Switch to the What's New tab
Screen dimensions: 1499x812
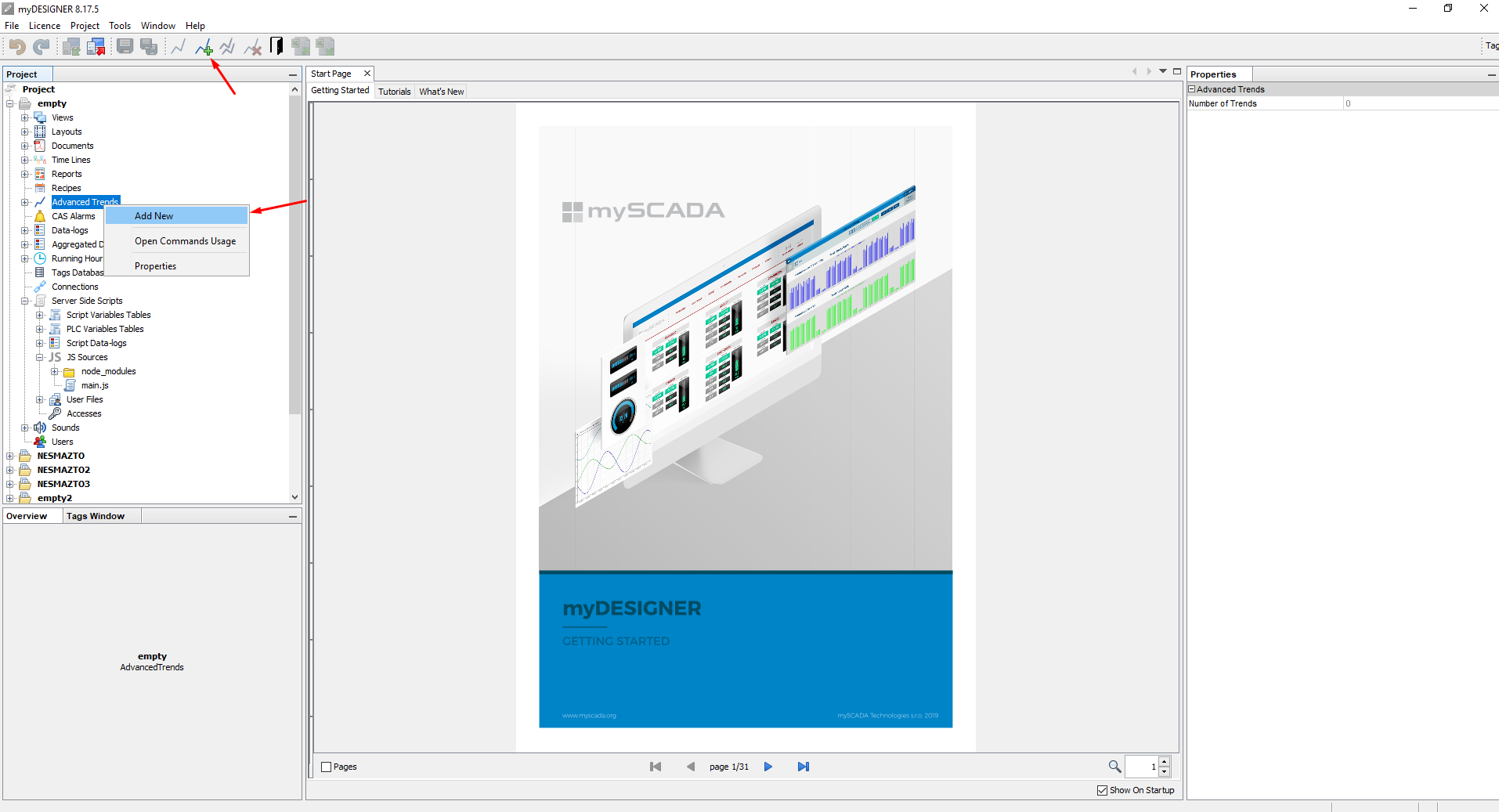442,92
